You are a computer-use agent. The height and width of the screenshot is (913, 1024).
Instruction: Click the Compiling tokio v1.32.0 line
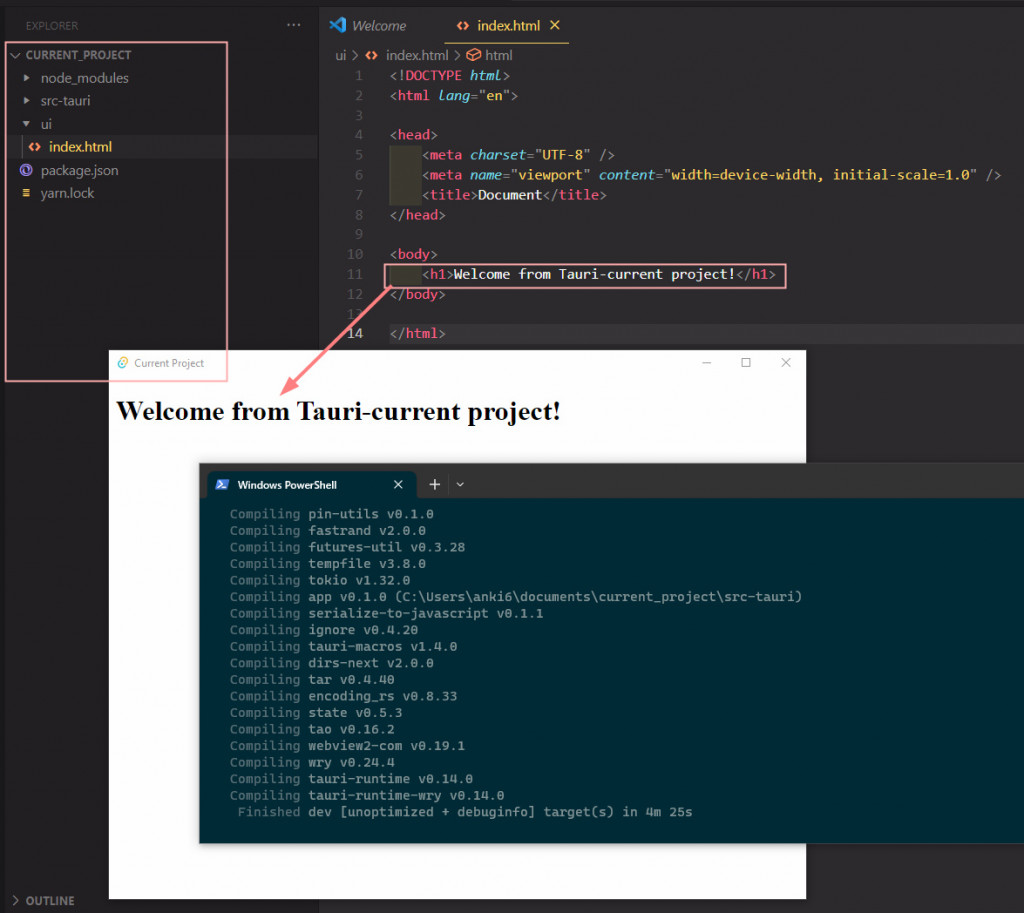pyautogui.click(x=320, y=580)
